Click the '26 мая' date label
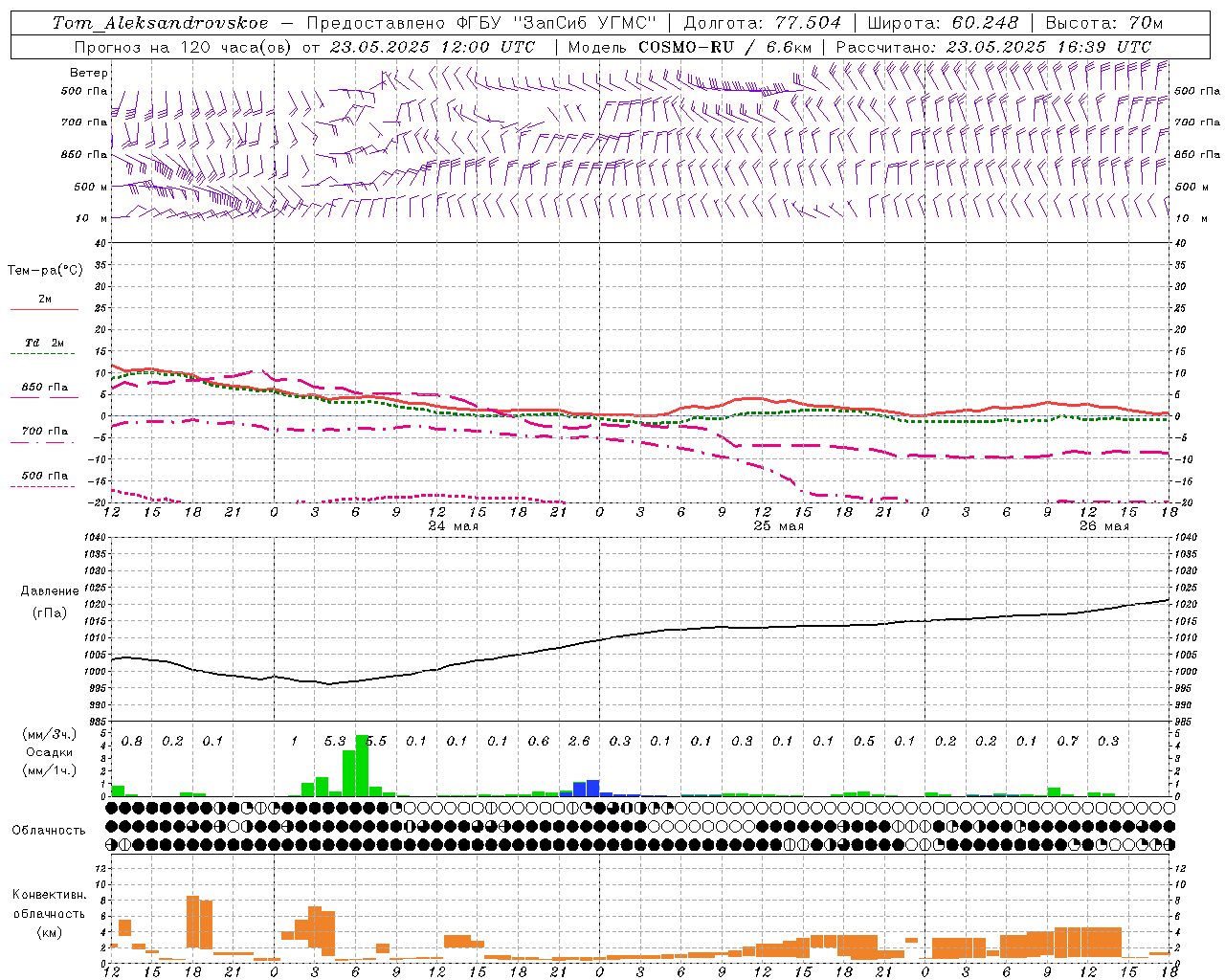 tap(1103, 526)
